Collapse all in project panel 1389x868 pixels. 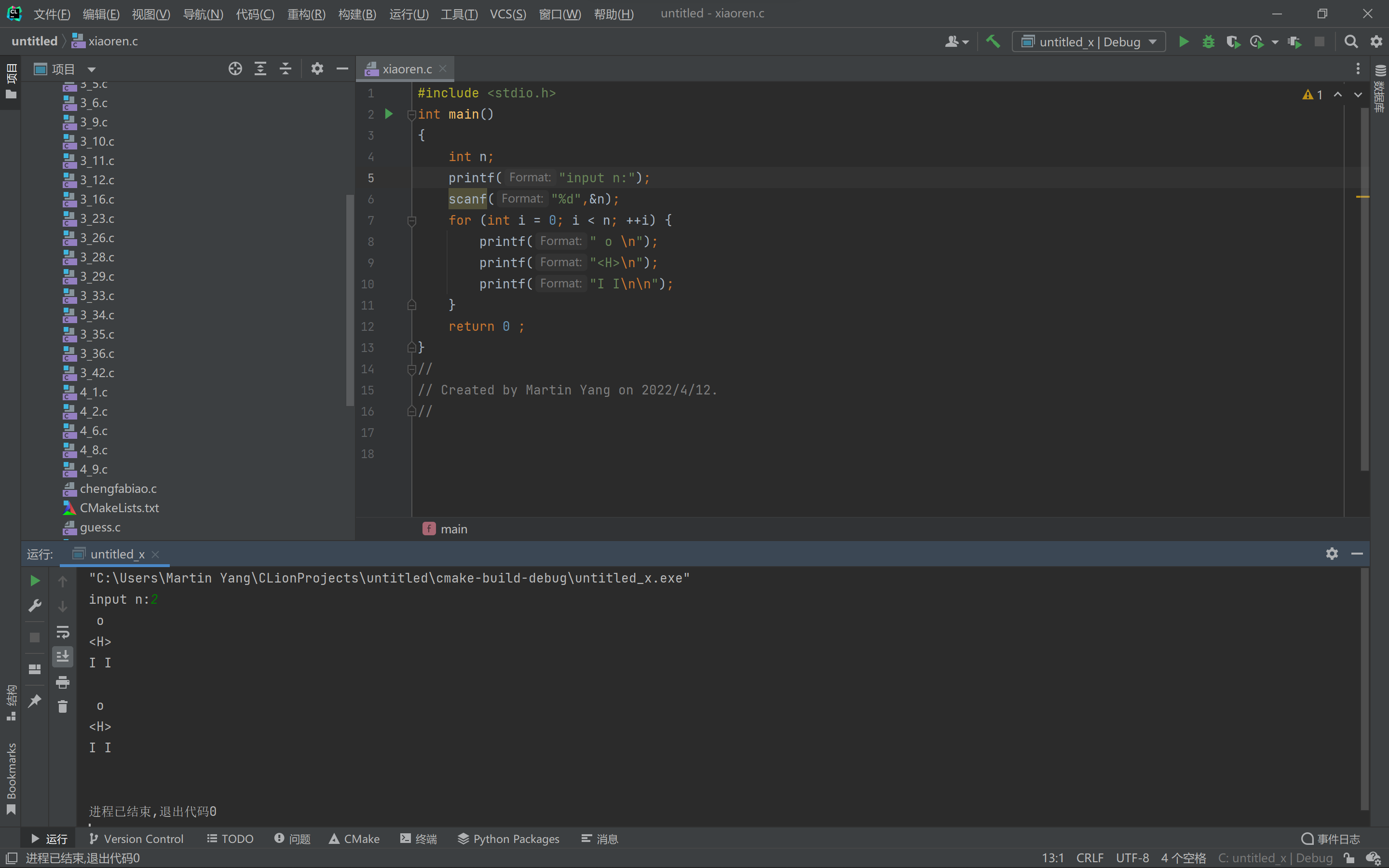285,69
